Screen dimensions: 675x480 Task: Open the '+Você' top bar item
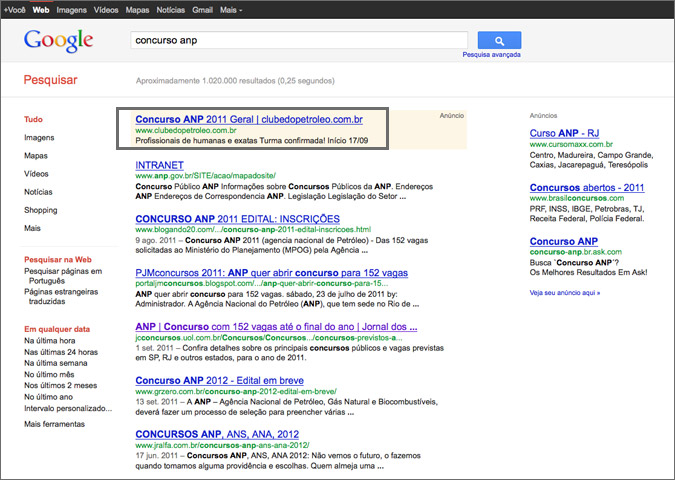(x=14, y=9)
